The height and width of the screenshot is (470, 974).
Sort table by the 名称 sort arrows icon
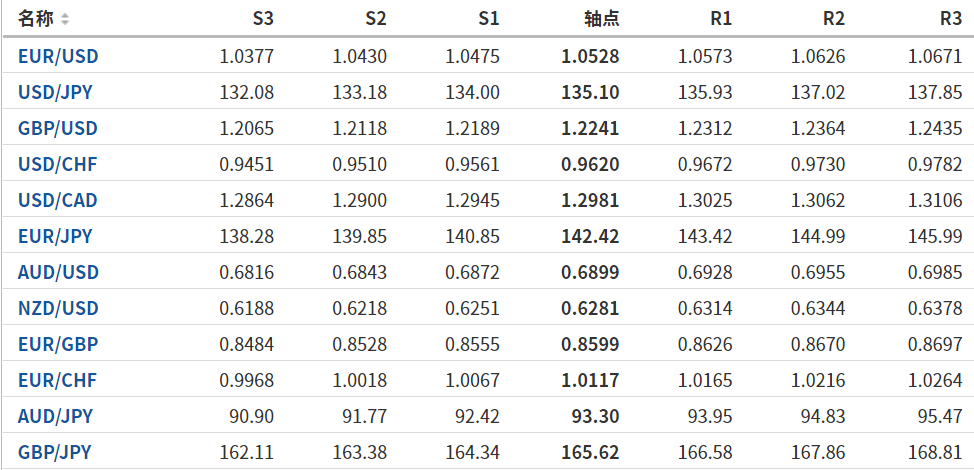point(65,19)
